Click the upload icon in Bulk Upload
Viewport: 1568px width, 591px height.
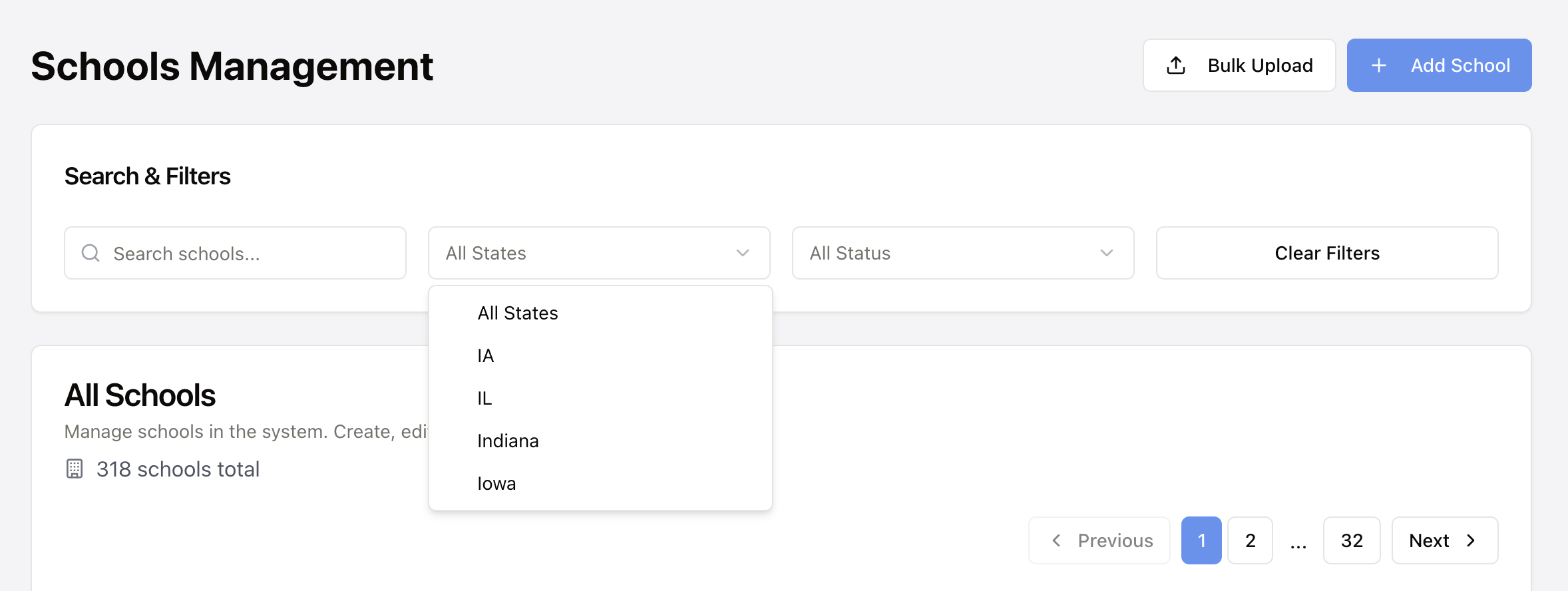1176,65
